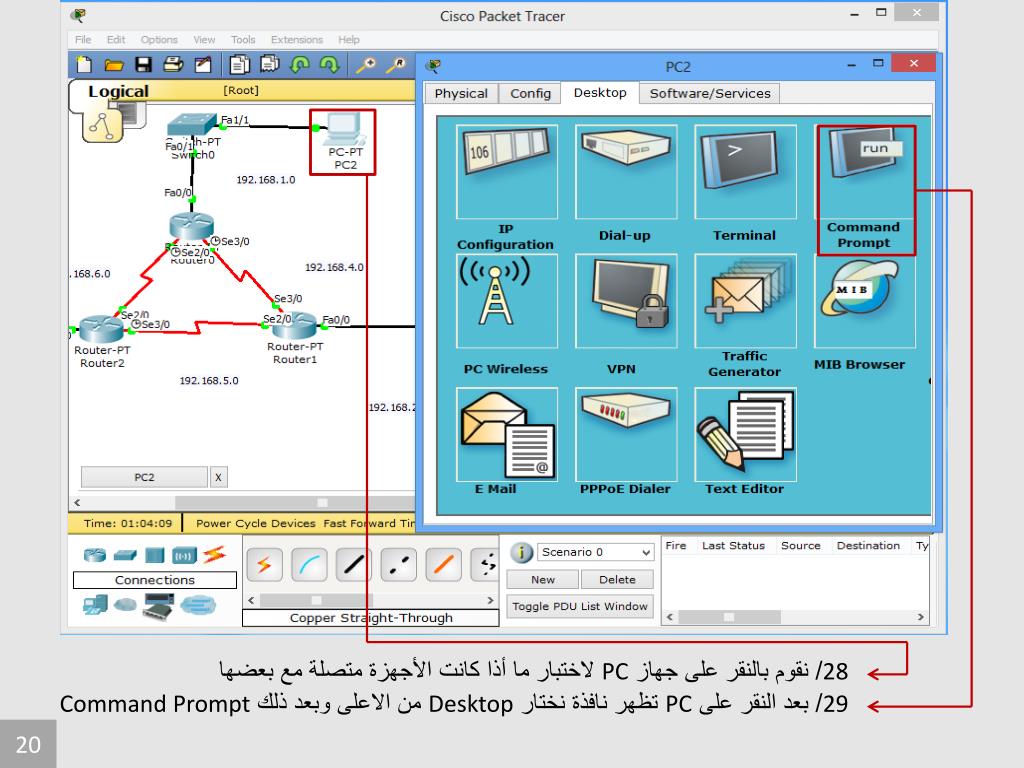Open the View menu

(x=204, y=40)
